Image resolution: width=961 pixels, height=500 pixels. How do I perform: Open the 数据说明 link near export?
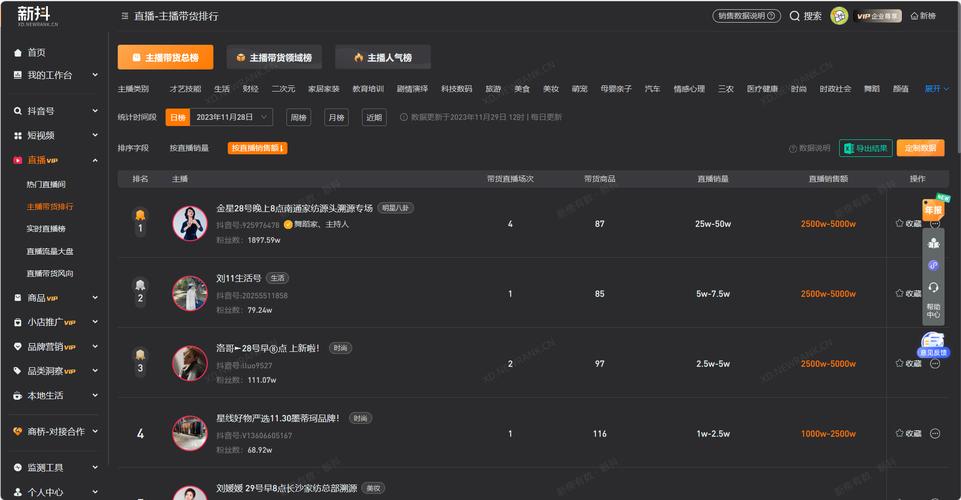[x=810, y=148]
